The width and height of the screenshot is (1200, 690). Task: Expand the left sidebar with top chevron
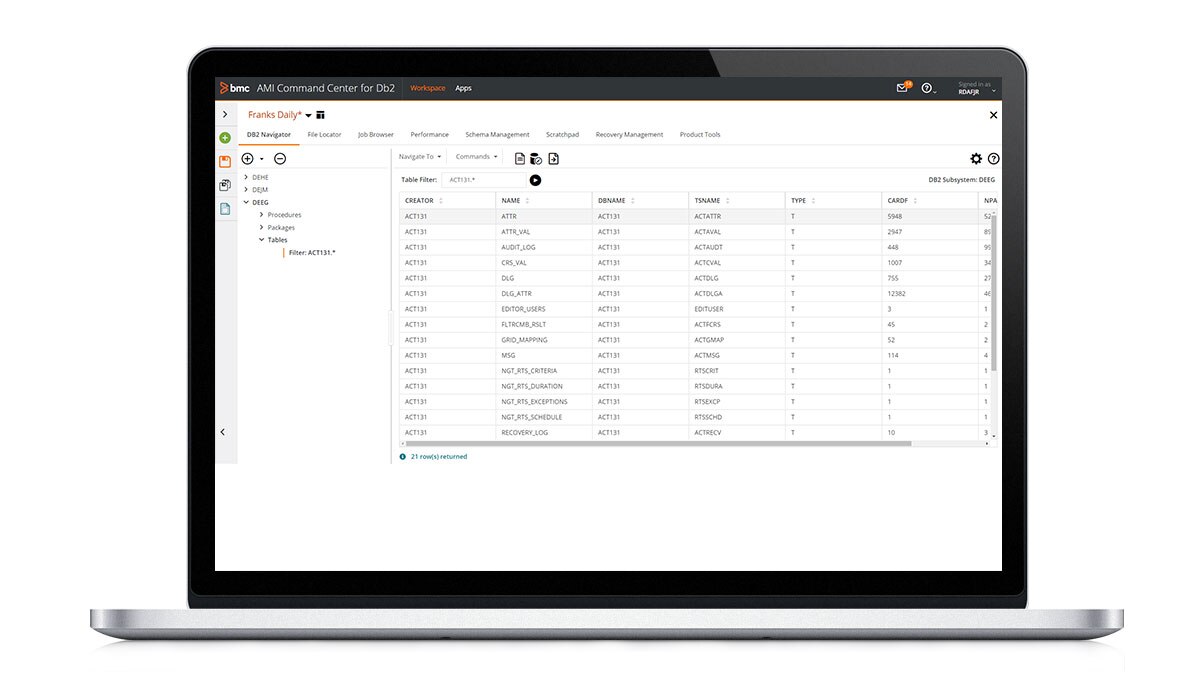tap(225, 114)
